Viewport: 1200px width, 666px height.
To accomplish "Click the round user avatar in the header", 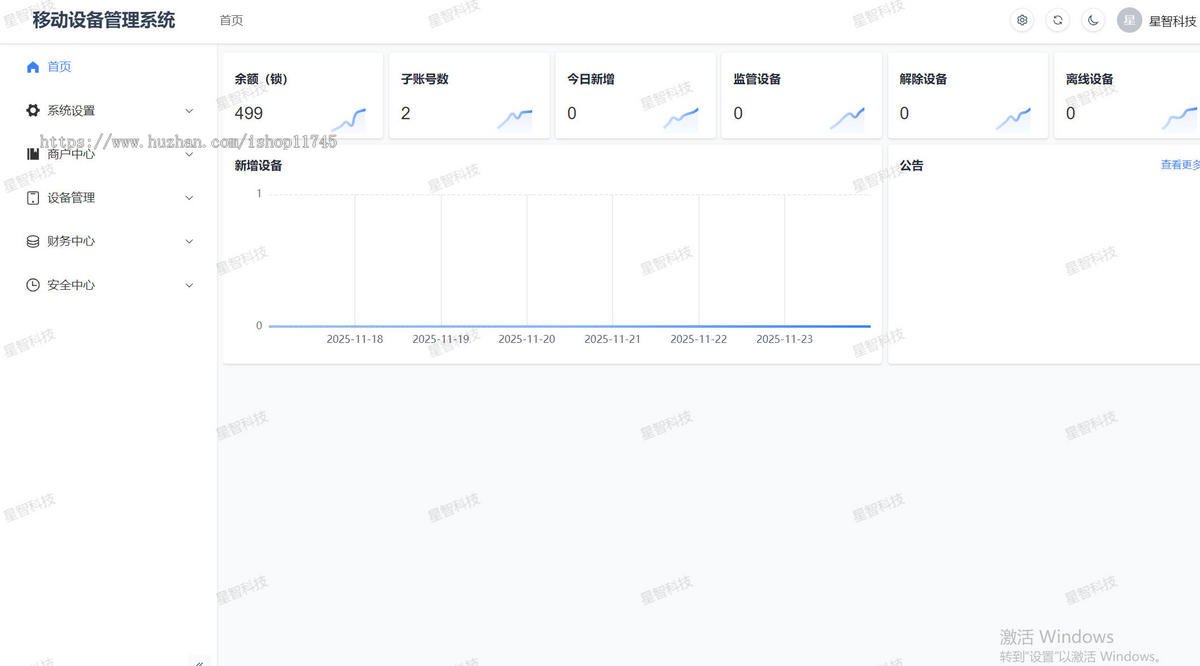I will [1130, 20].
